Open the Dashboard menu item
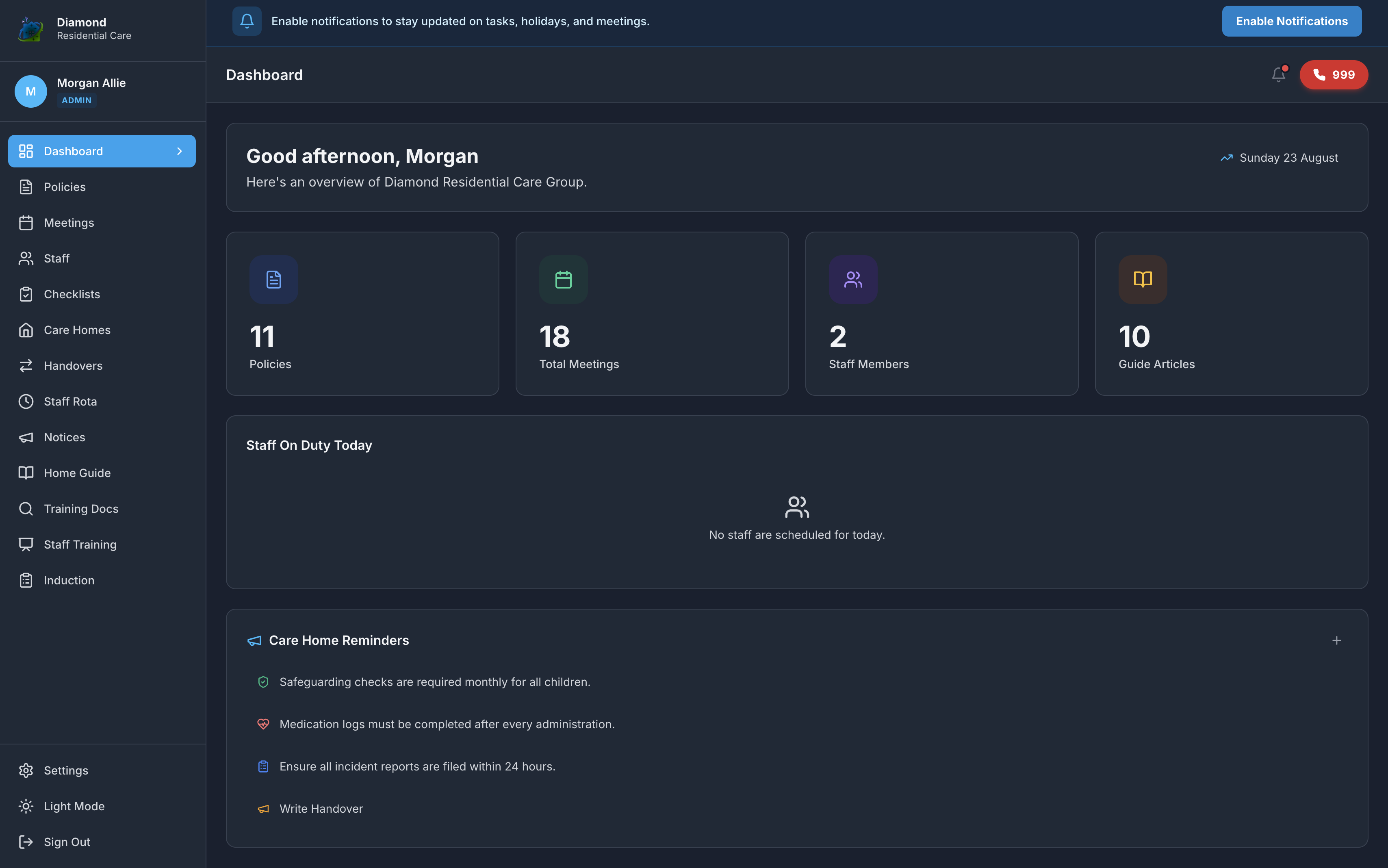The width and height of the screenshot is (1388, 868). point(102,151)
